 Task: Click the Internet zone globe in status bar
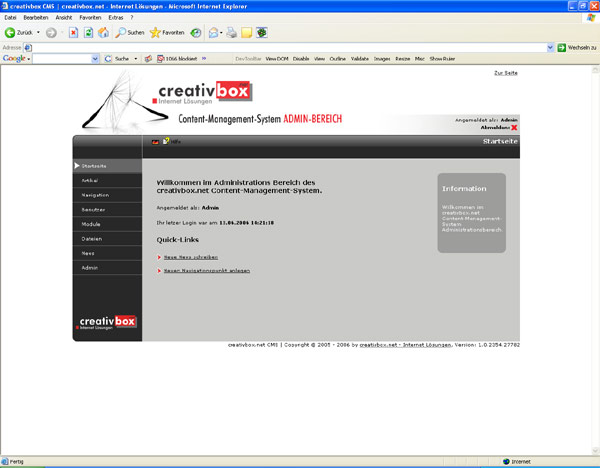506,461
